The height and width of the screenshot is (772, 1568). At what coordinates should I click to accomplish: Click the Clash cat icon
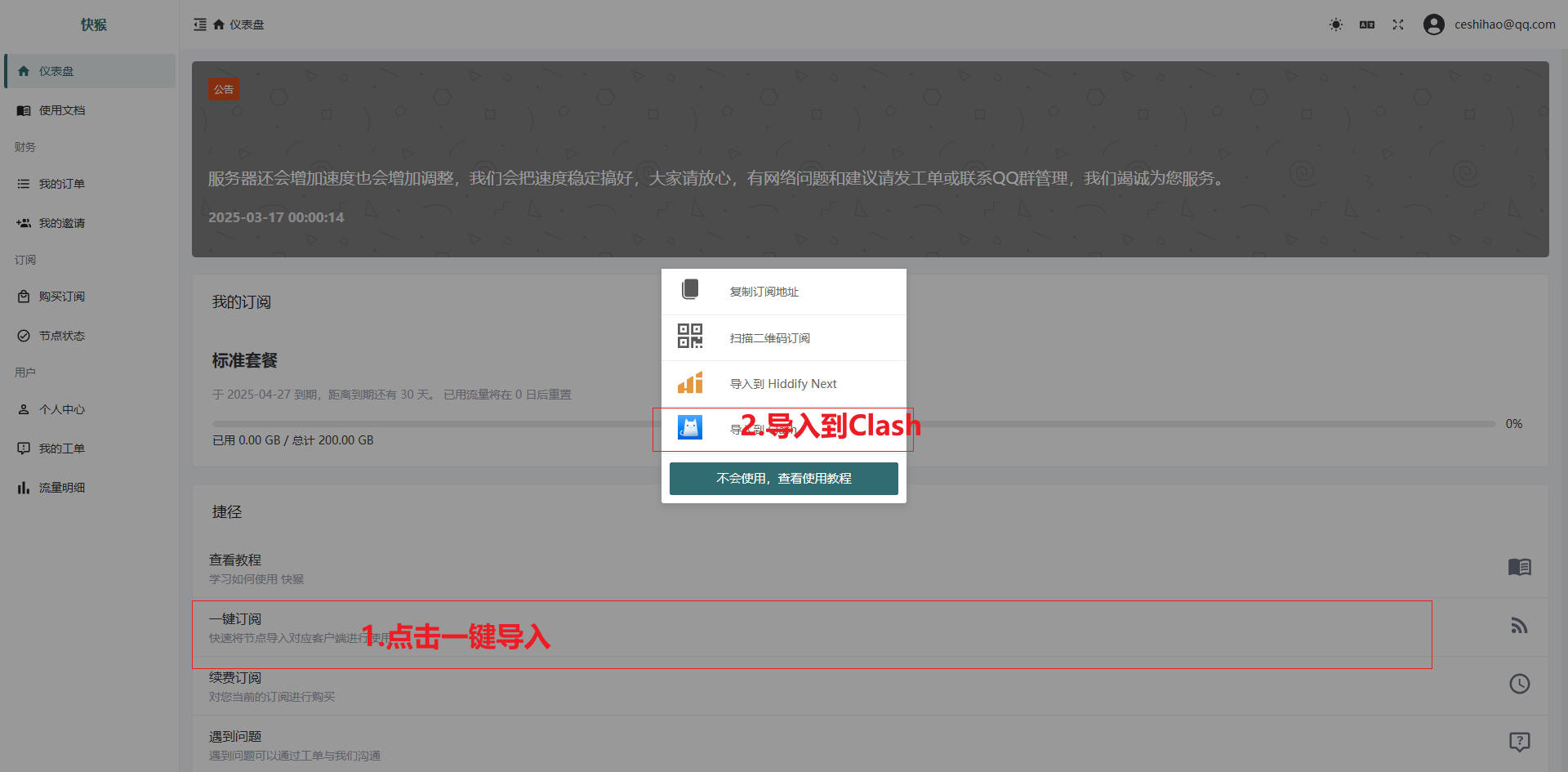[x=690, y=427]
